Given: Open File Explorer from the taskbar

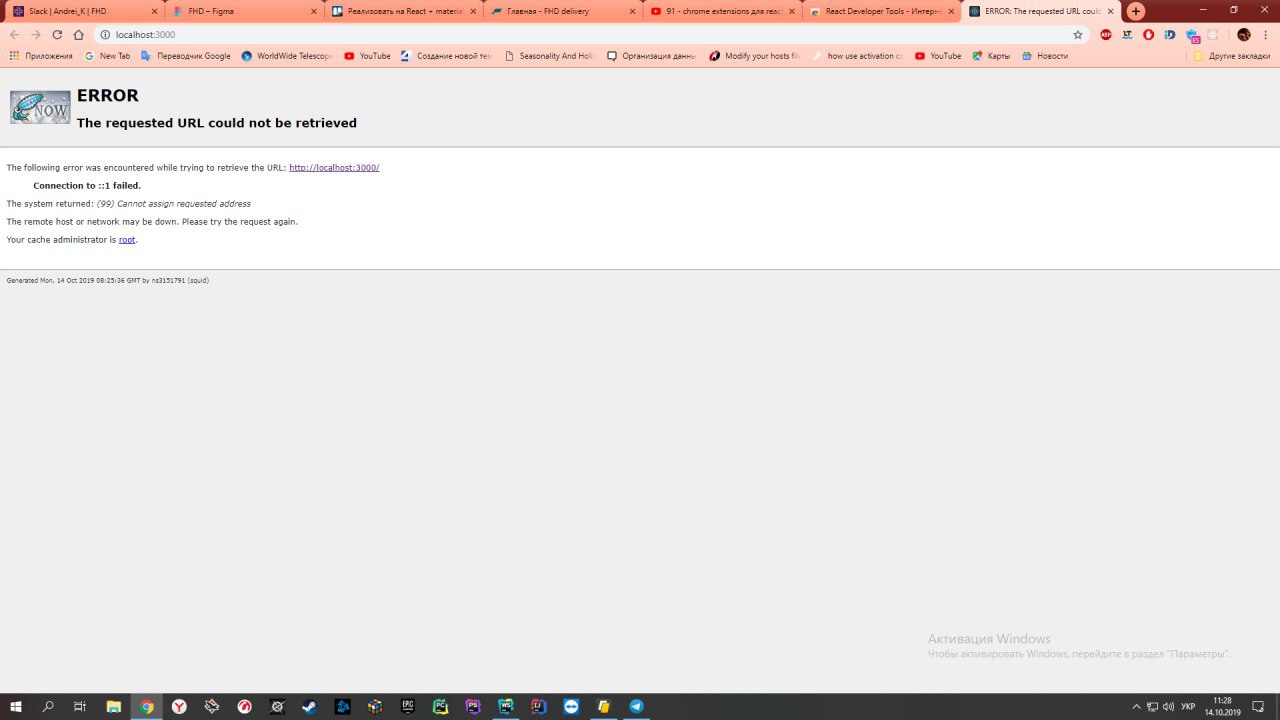Looking at the screenshot, I should 114,706.
